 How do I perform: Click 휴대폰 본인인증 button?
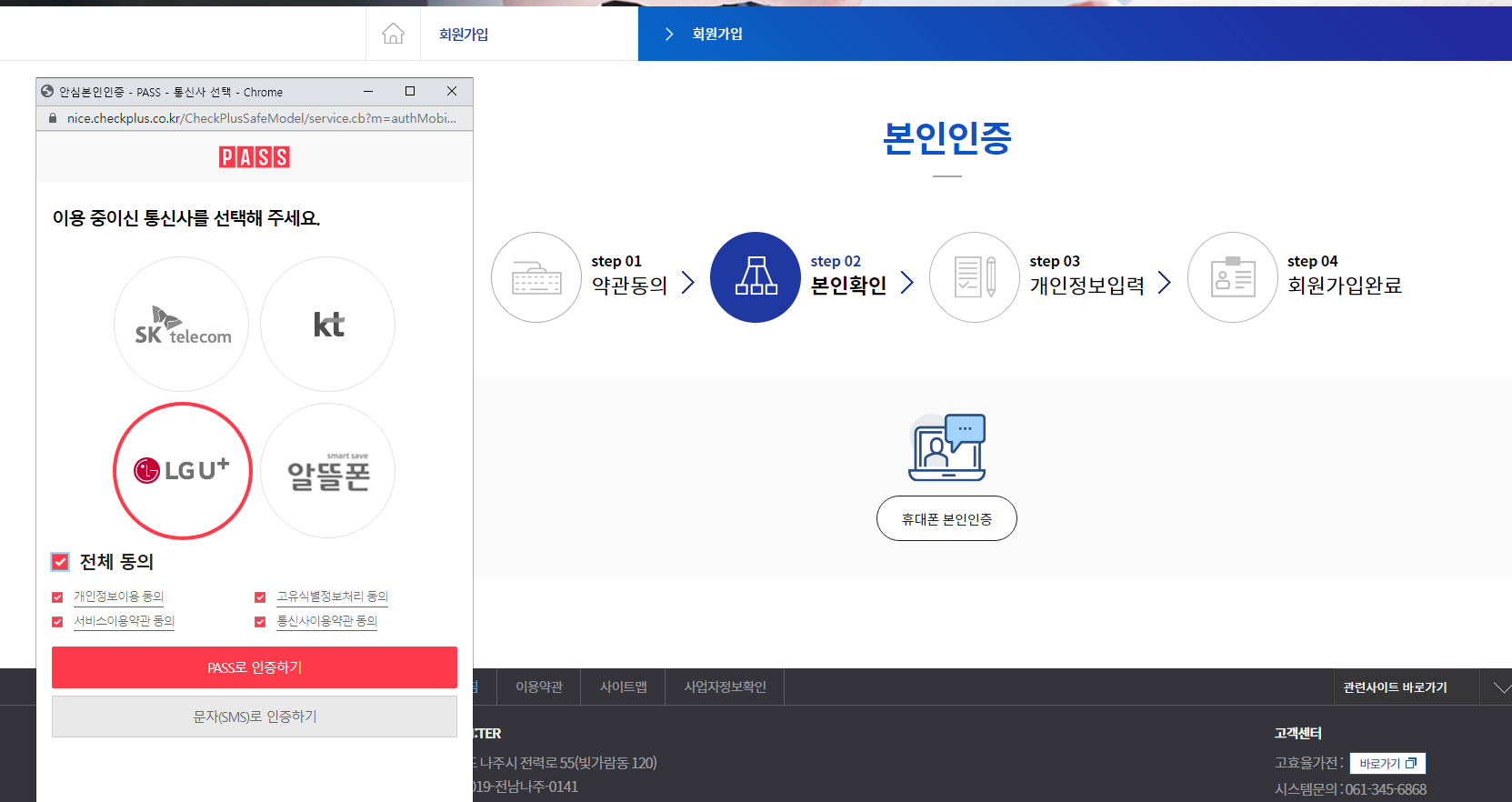tap(946, 518)
